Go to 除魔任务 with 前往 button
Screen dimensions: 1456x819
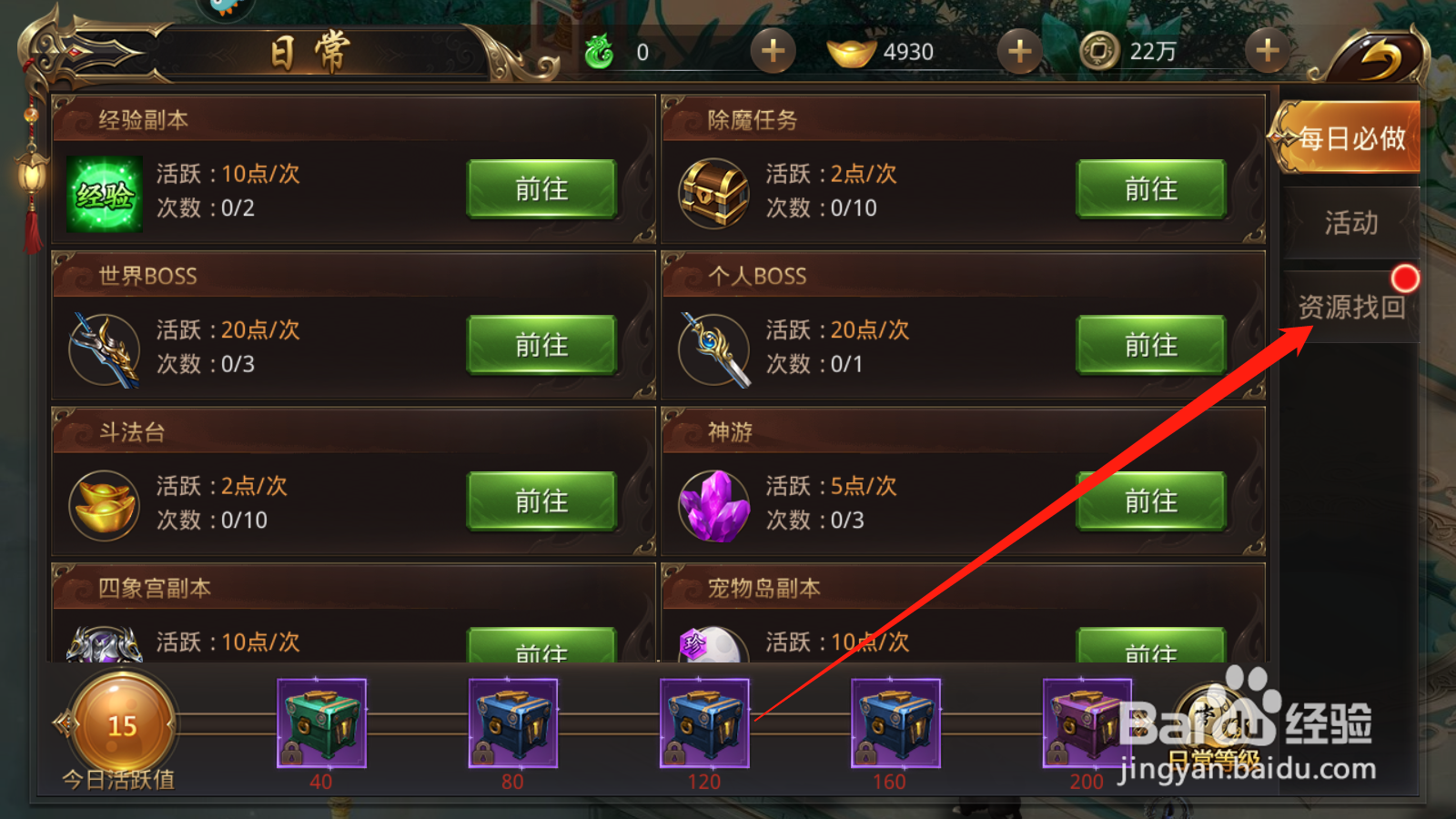(1151, 189)
